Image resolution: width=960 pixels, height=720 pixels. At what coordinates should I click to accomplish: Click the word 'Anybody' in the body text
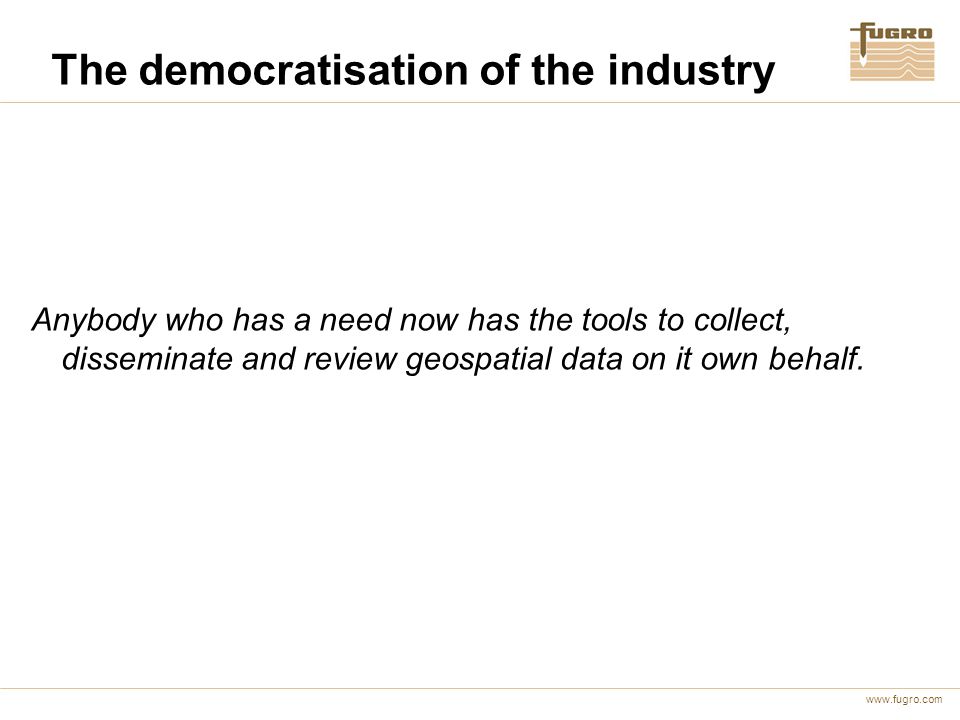coord(94,321)
